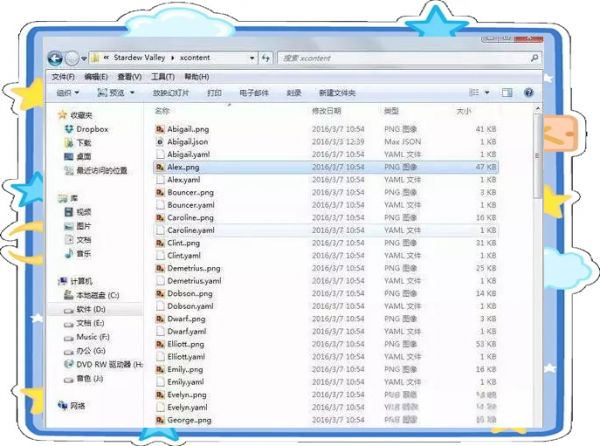
Task: Start the 放映幻灯片 slideshow
Action: click(x=171, y=93)
